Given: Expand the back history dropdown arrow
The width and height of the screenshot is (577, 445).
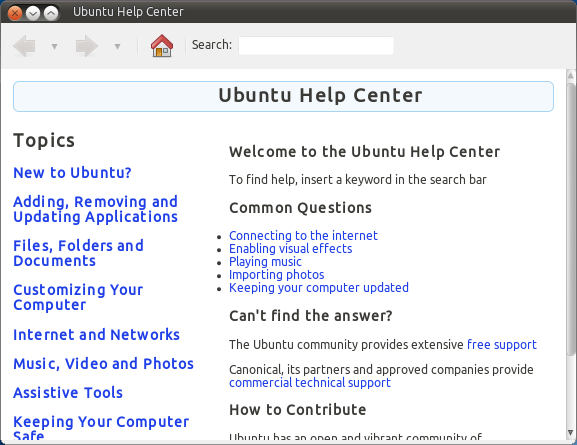Looking at the screenshot, I should pyautogui.click(x=54, y=46).
